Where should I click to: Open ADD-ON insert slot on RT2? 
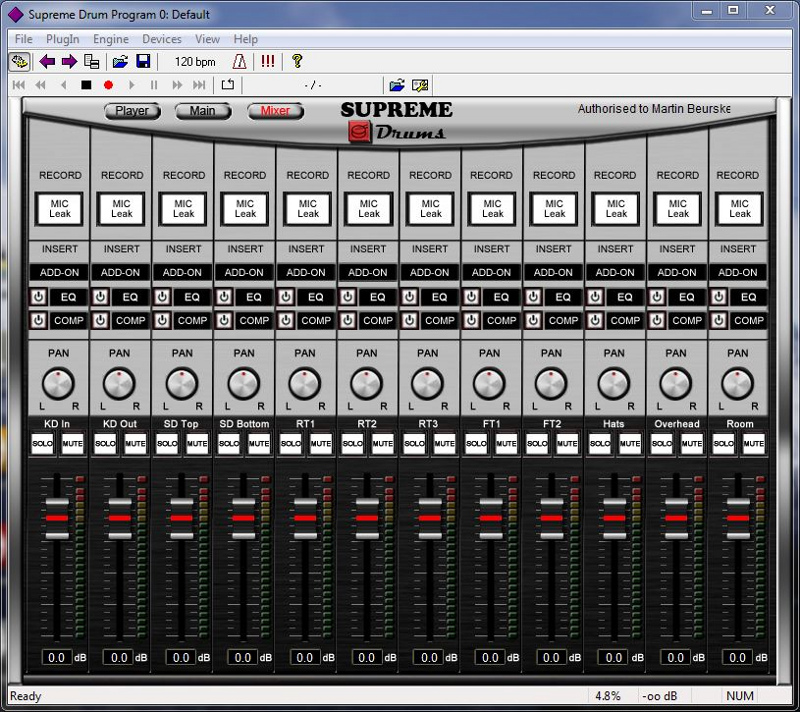[x=368, y=272]
